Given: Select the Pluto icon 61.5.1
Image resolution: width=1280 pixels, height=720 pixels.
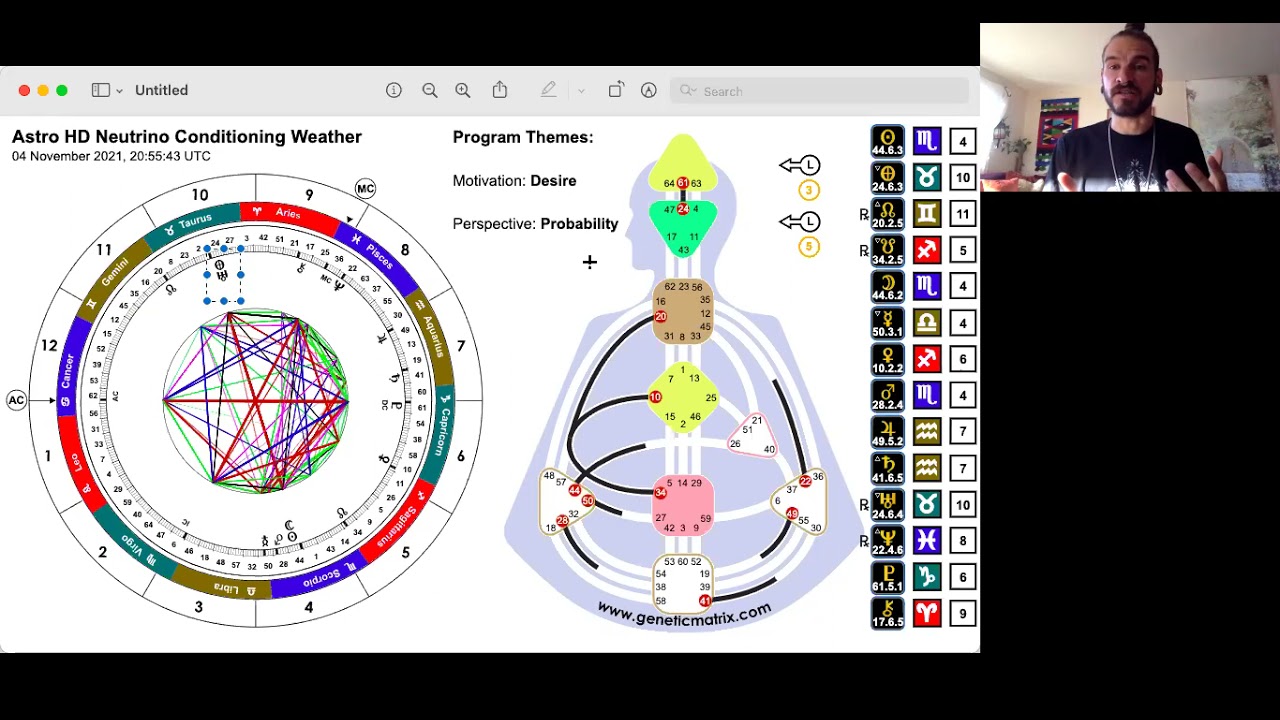Looking at the screenshot, I should [887, 577].
